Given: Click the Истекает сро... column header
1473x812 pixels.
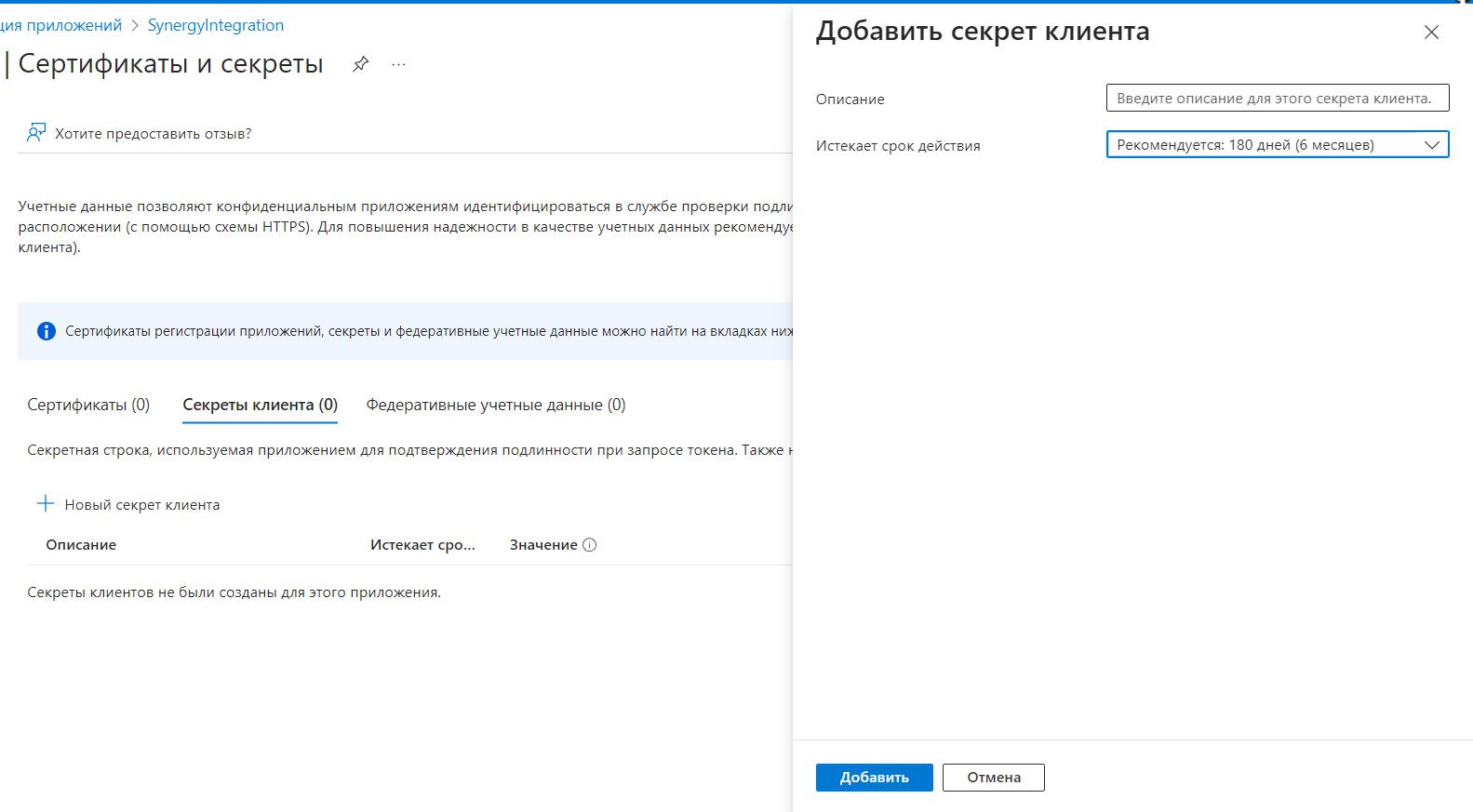Looking at the screenshot, I should click(x=422, y=545).
